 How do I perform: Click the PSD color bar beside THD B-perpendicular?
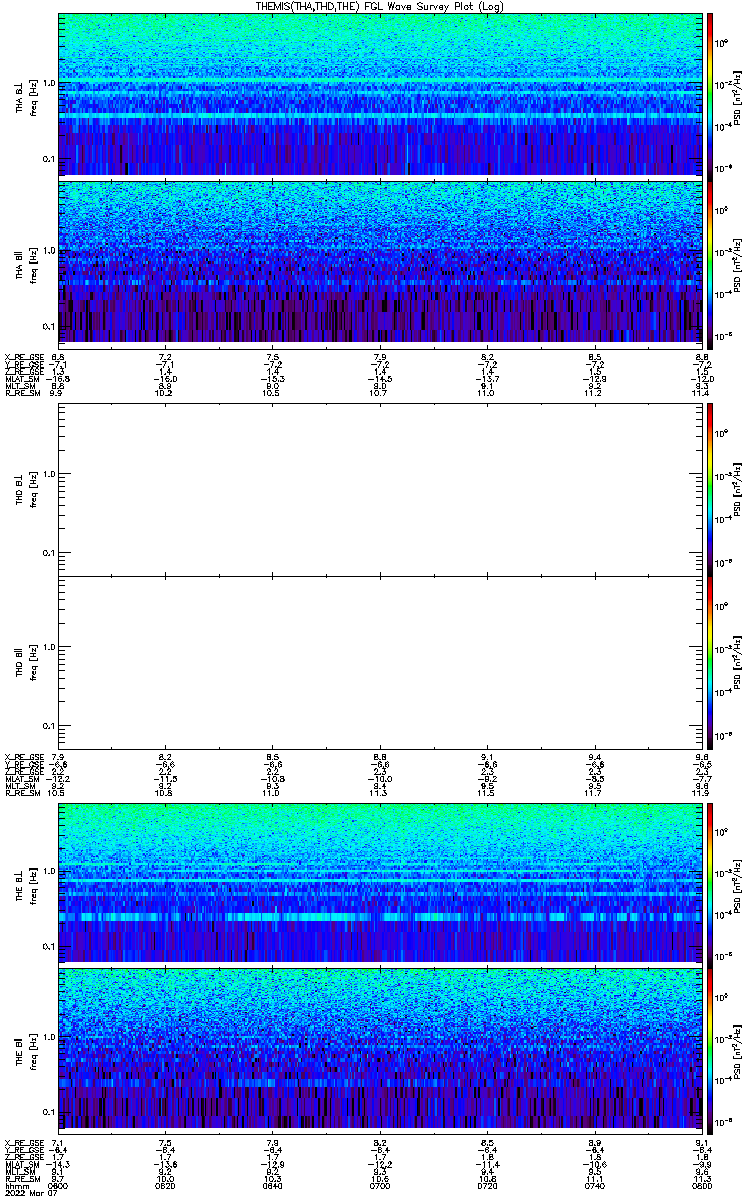pyautogui.click(x=711, y=489)
